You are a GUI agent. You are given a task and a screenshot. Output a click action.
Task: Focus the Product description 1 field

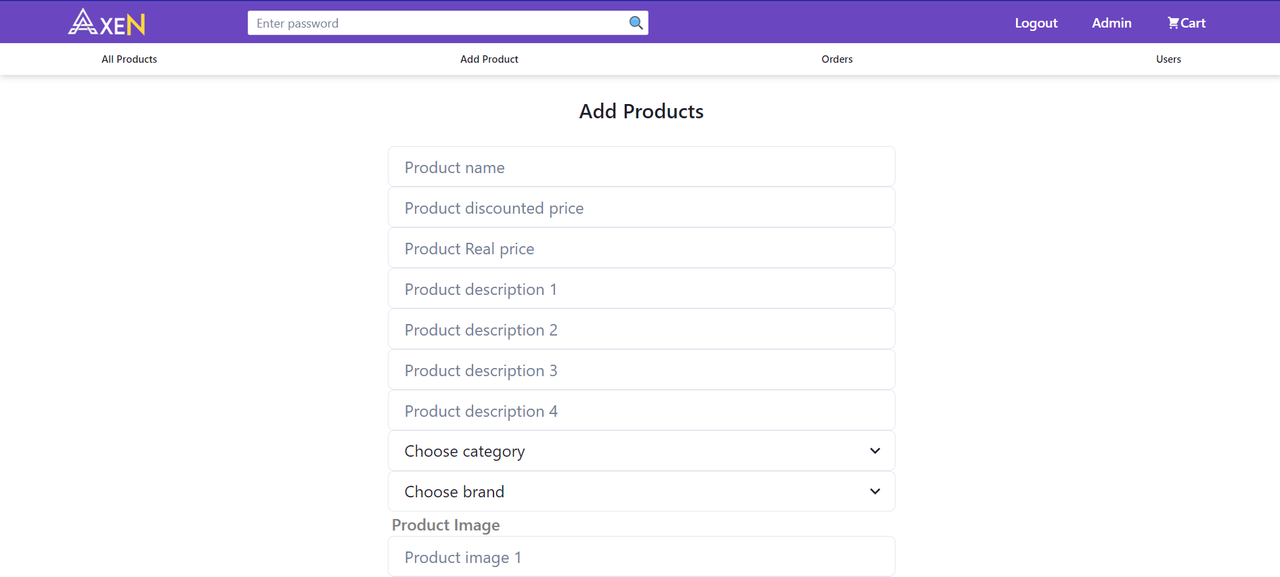641,289
